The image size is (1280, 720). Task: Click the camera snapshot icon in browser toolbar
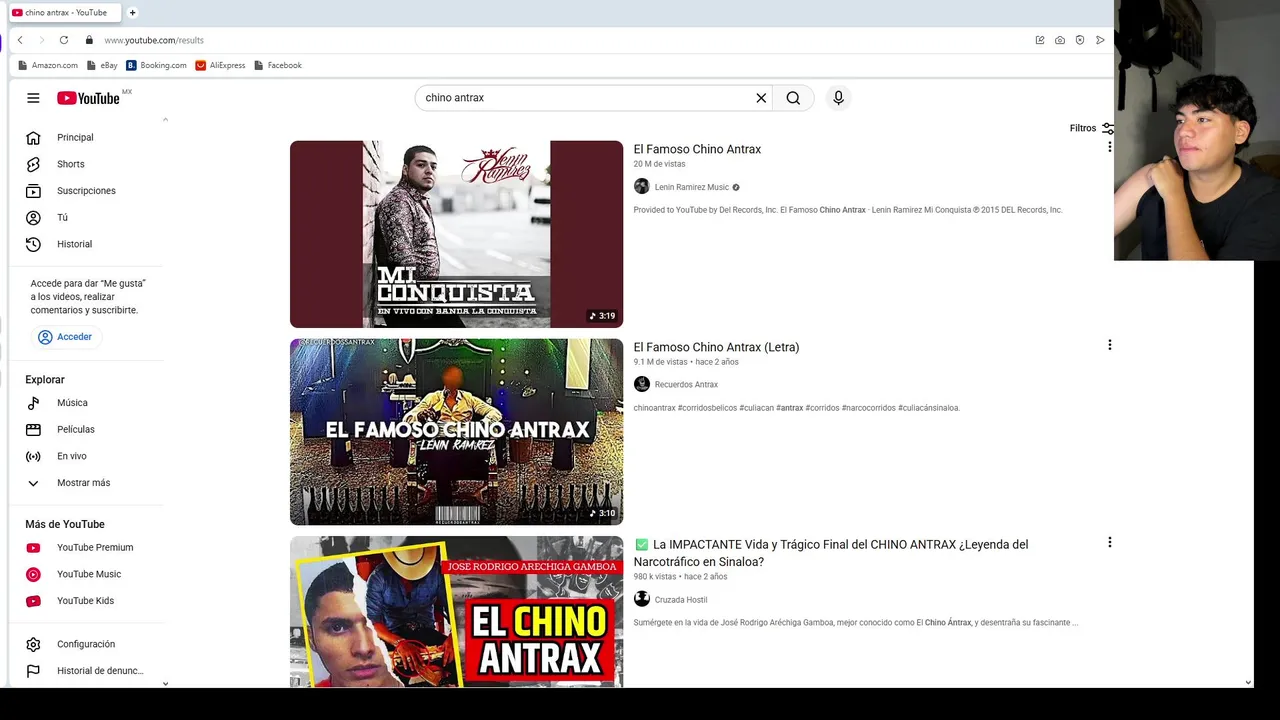[1060, 40]
